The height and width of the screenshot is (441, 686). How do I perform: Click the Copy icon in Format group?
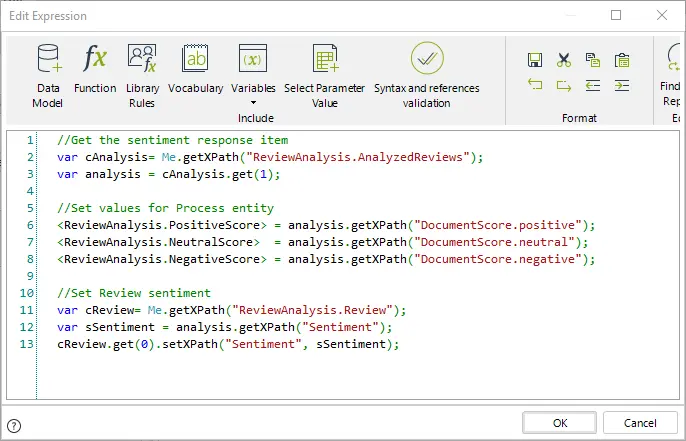(x=593, y=60)
